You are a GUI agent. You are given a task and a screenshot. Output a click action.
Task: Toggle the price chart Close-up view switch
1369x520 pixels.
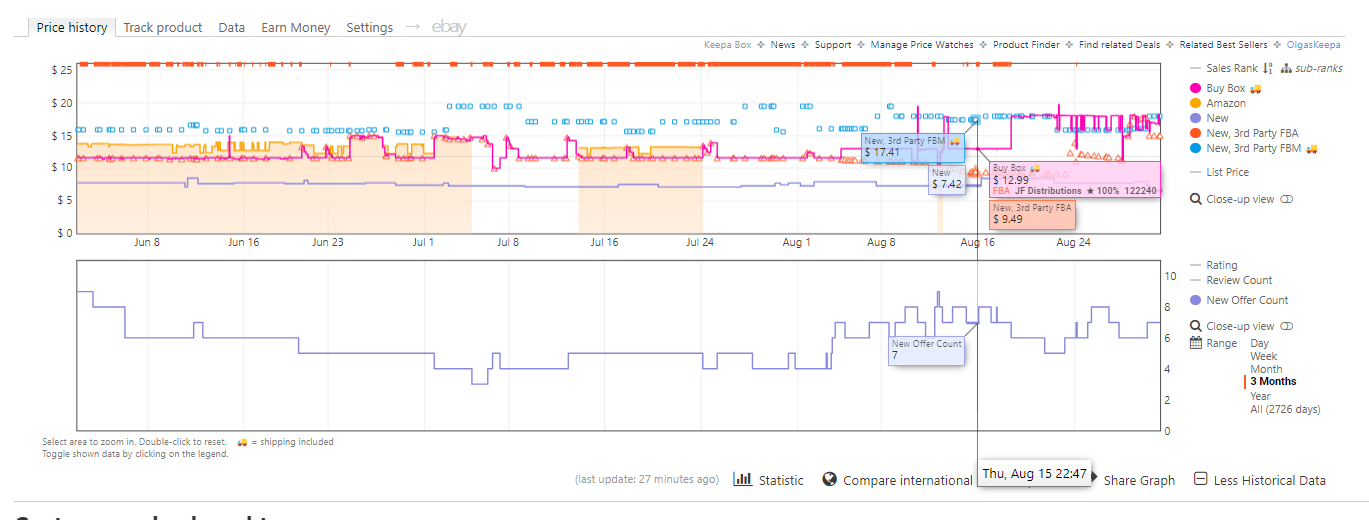click(x=1287, y=199)
